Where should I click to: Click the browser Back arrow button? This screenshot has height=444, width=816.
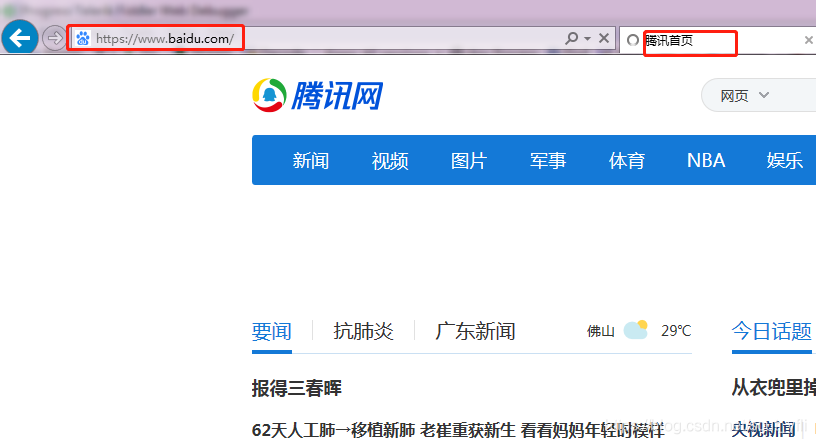point(20,37)
